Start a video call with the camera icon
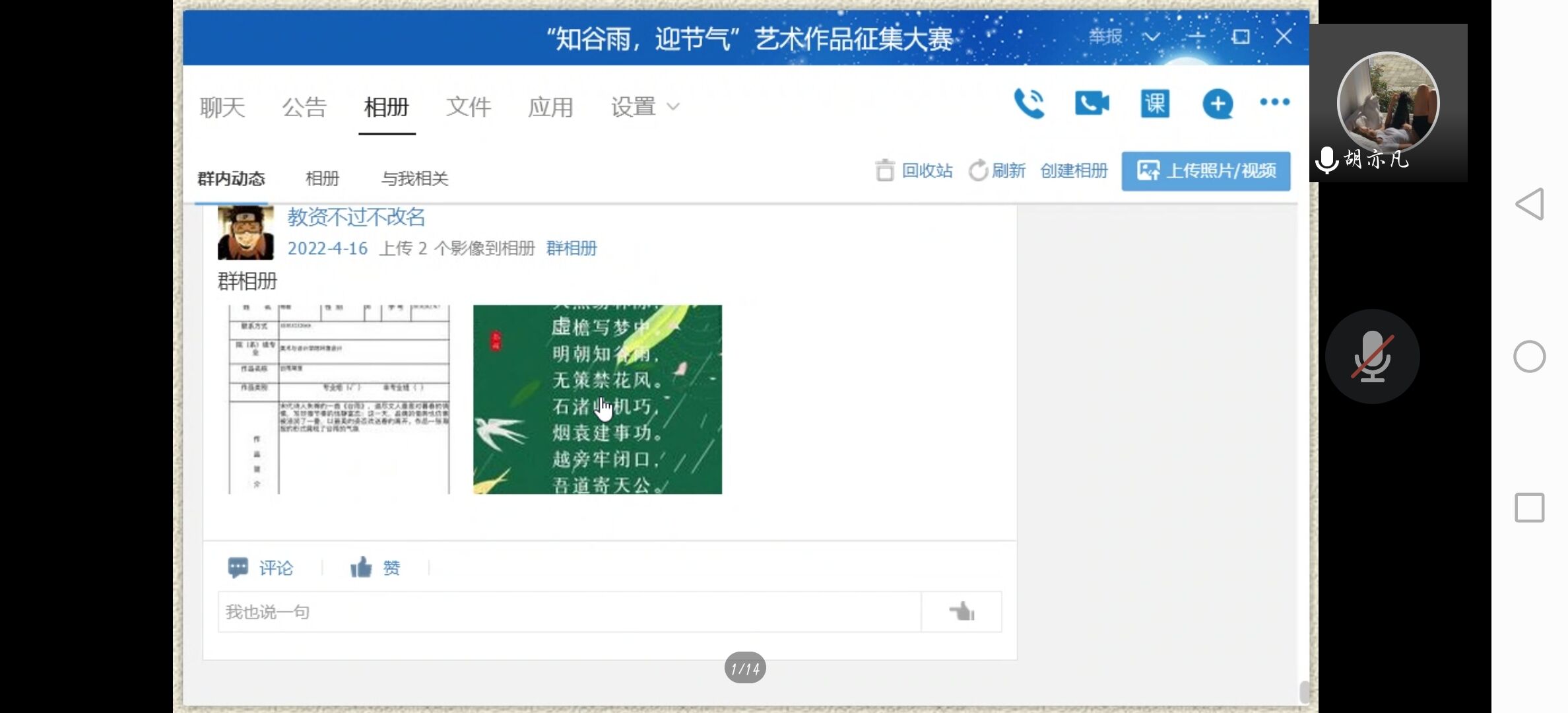Screen dimensions: 1568x713 [x=1092, y=104]
